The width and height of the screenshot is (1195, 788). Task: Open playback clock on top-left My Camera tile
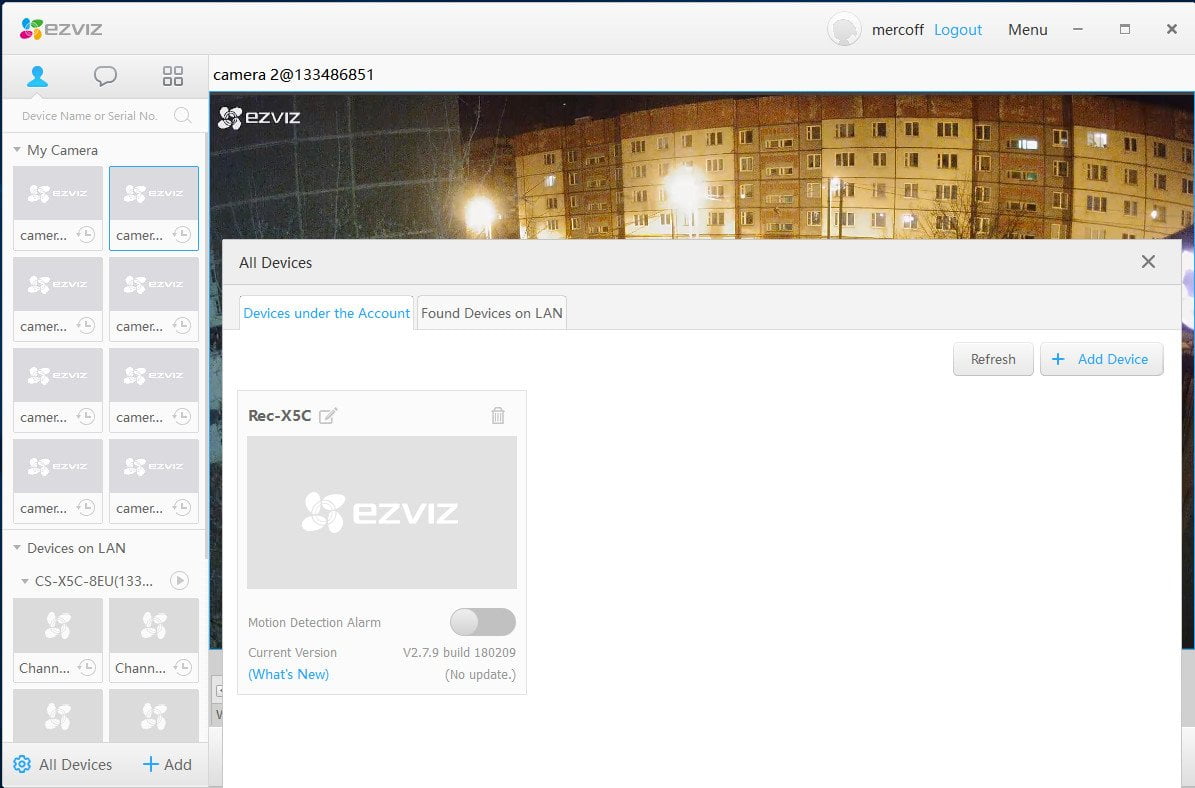tap(85, 235)
